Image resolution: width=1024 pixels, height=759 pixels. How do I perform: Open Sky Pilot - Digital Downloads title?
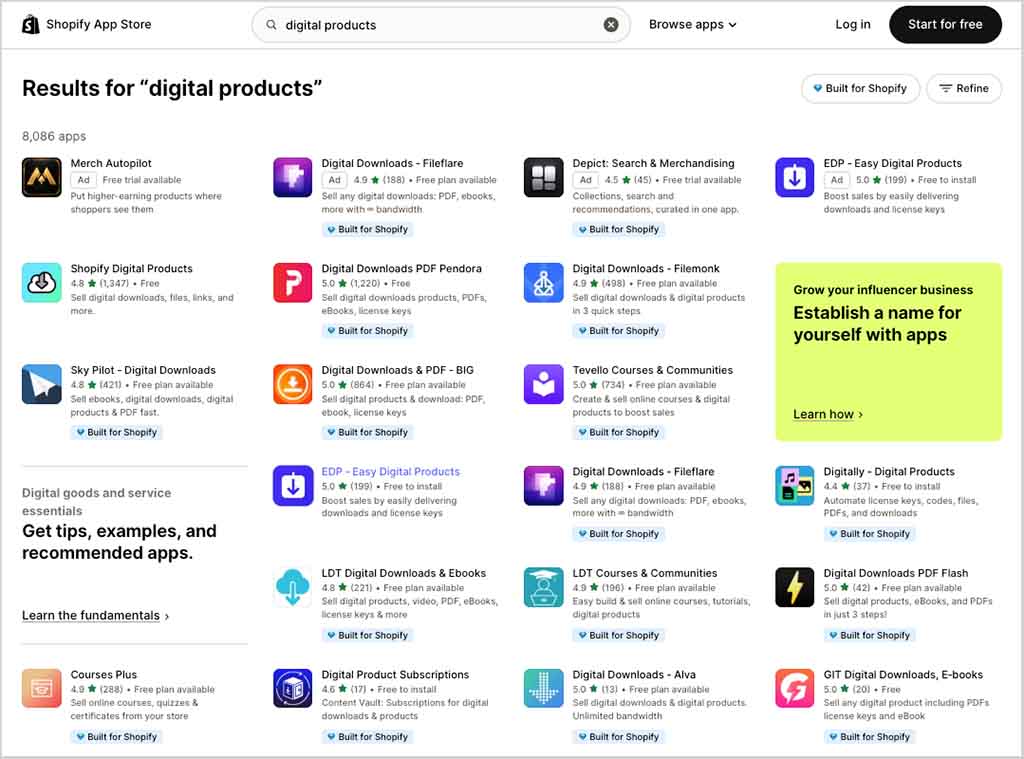coord(143,370)
